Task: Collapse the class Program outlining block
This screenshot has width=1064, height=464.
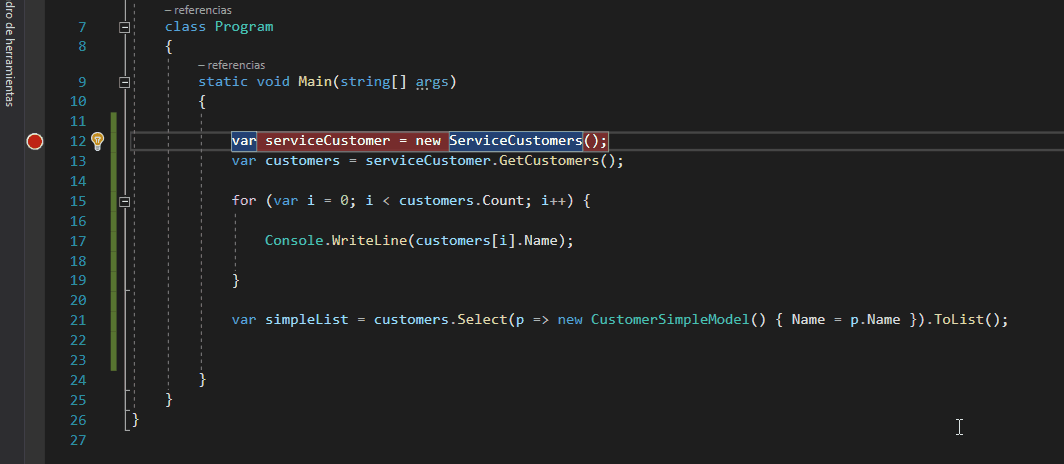Action: (x=124, y=27)
